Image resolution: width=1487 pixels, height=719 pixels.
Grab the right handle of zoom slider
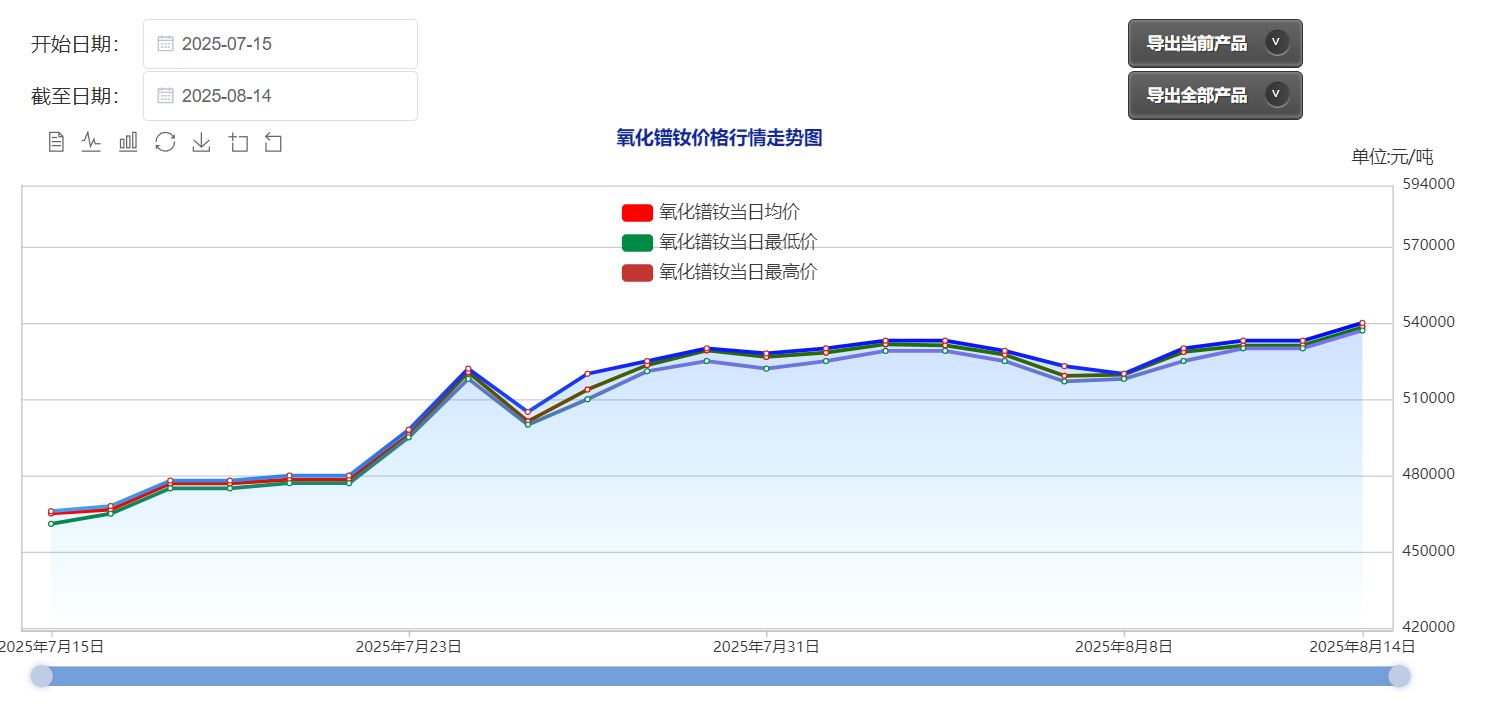click(x=1399, y=676)
